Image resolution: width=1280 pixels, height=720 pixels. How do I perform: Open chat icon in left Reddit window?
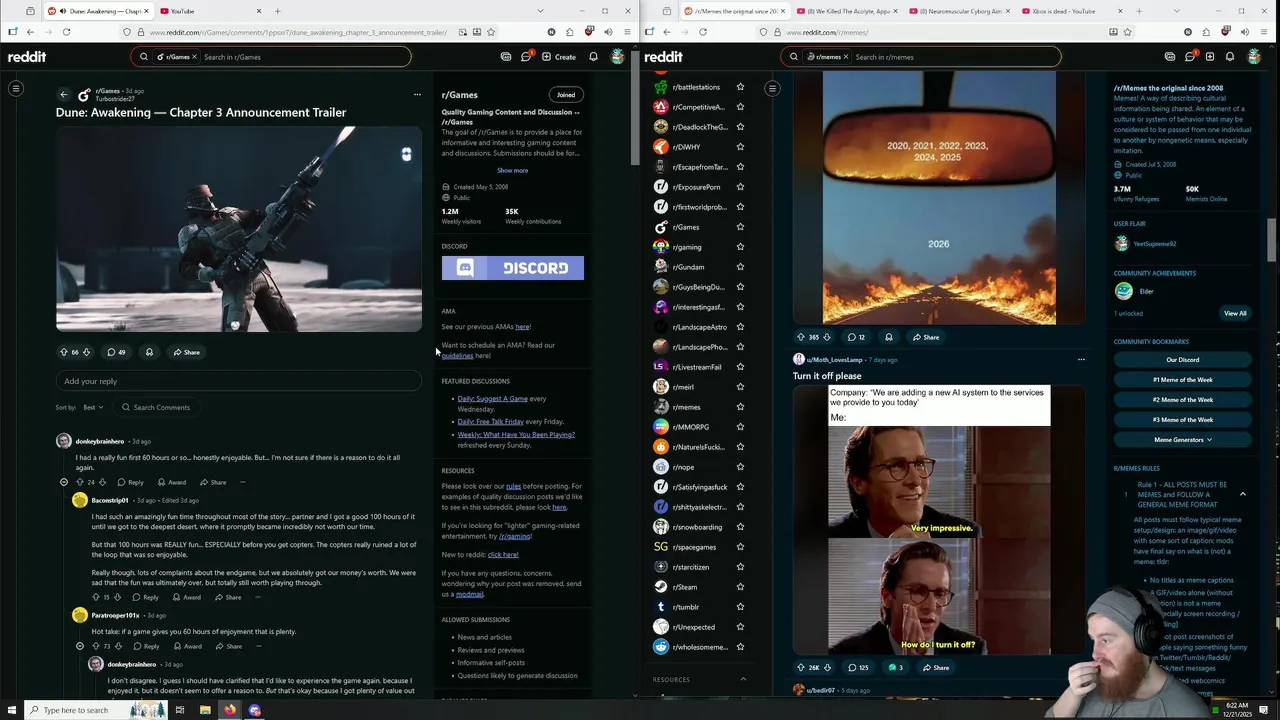(x=526, y=57)
